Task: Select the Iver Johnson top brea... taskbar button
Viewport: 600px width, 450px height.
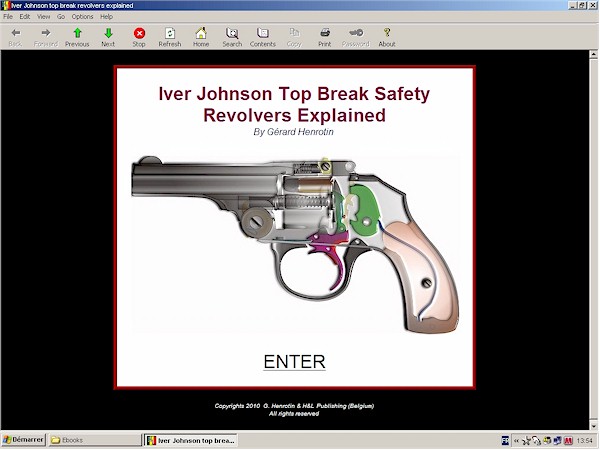Action: tap(191, 440)
